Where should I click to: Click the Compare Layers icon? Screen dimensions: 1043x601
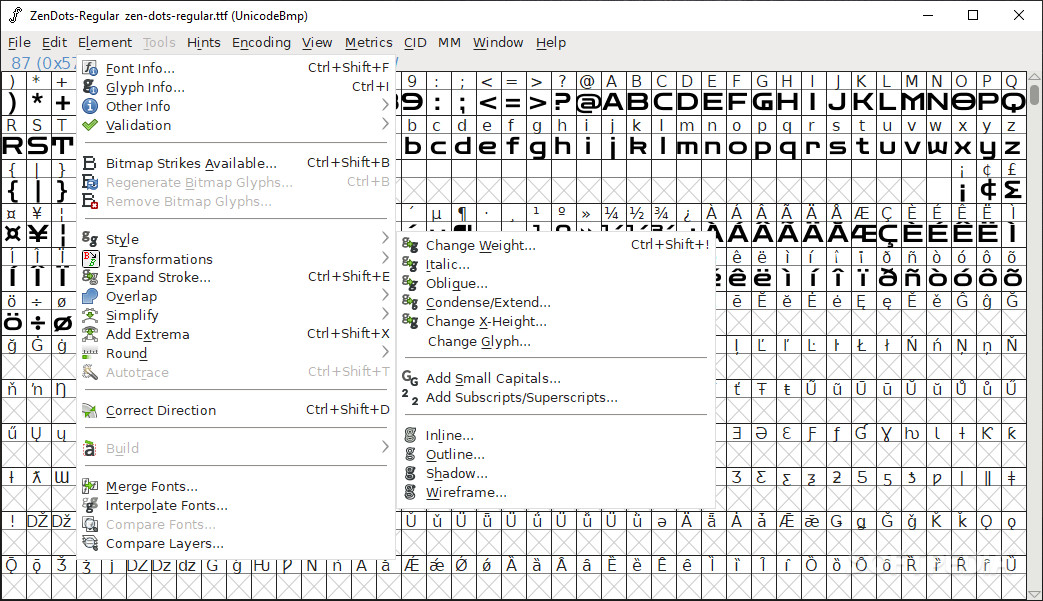pos(90,543)
